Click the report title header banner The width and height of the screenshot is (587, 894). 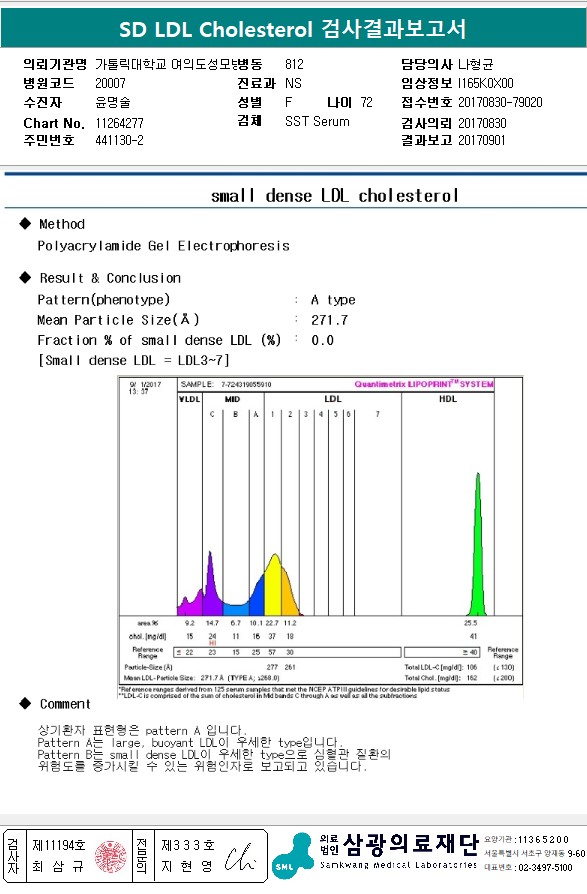[294, 29]
